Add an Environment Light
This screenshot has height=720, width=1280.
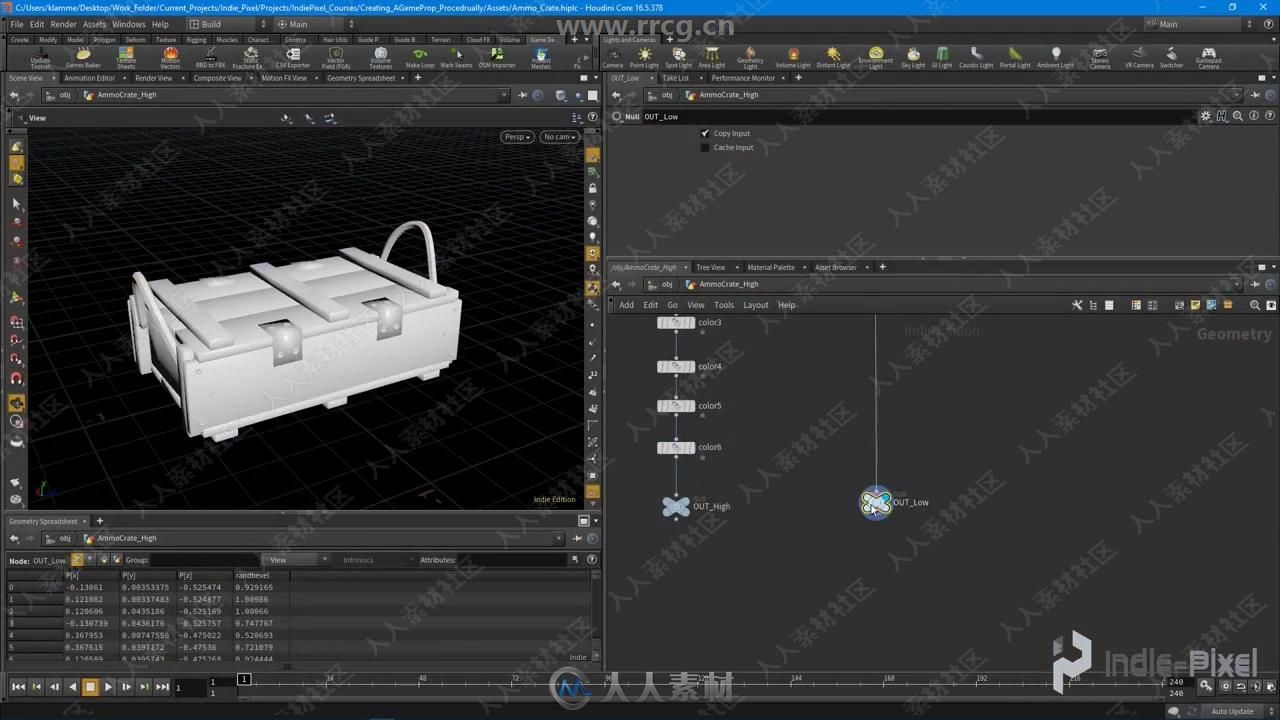875,58
